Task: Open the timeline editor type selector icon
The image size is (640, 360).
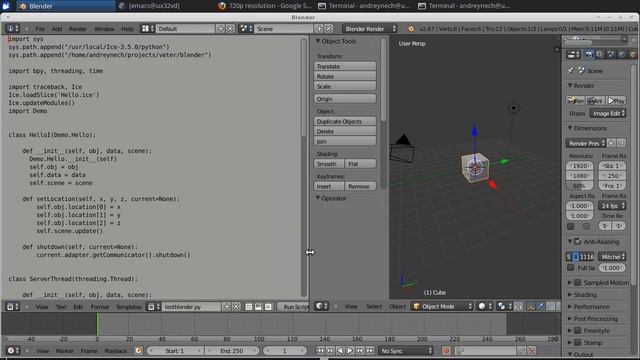Action: click(12, 351)
